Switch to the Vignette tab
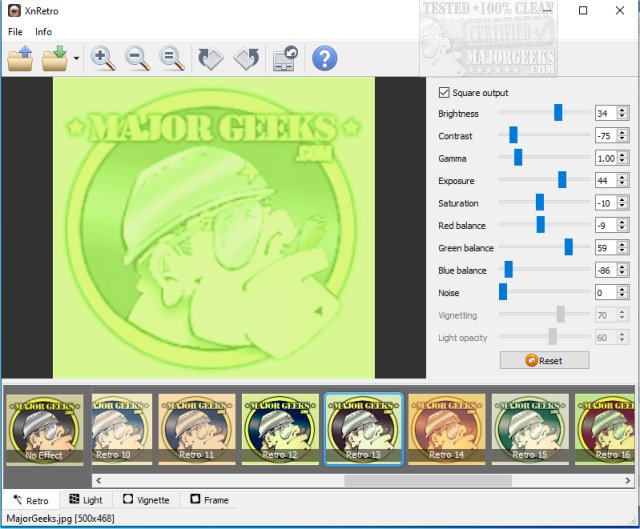The width and height of the screenshot is (640, 529). coord(146,500)
